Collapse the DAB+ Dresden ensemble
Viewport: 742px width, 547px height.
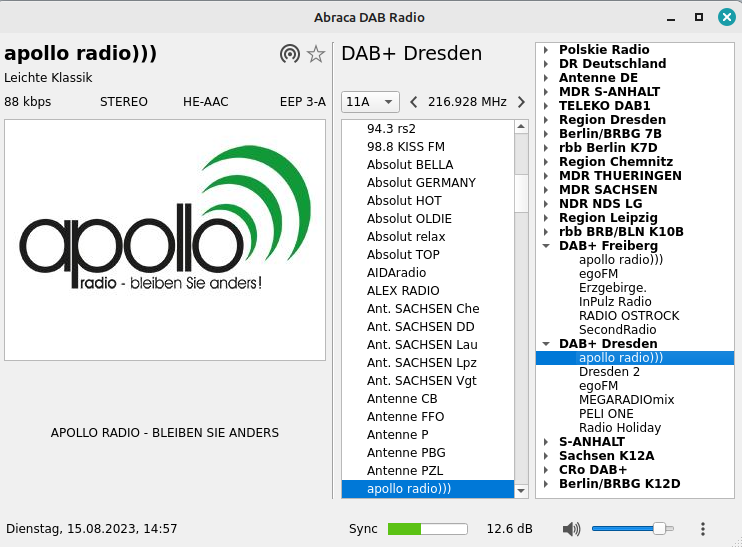click(x=546, y=344)
